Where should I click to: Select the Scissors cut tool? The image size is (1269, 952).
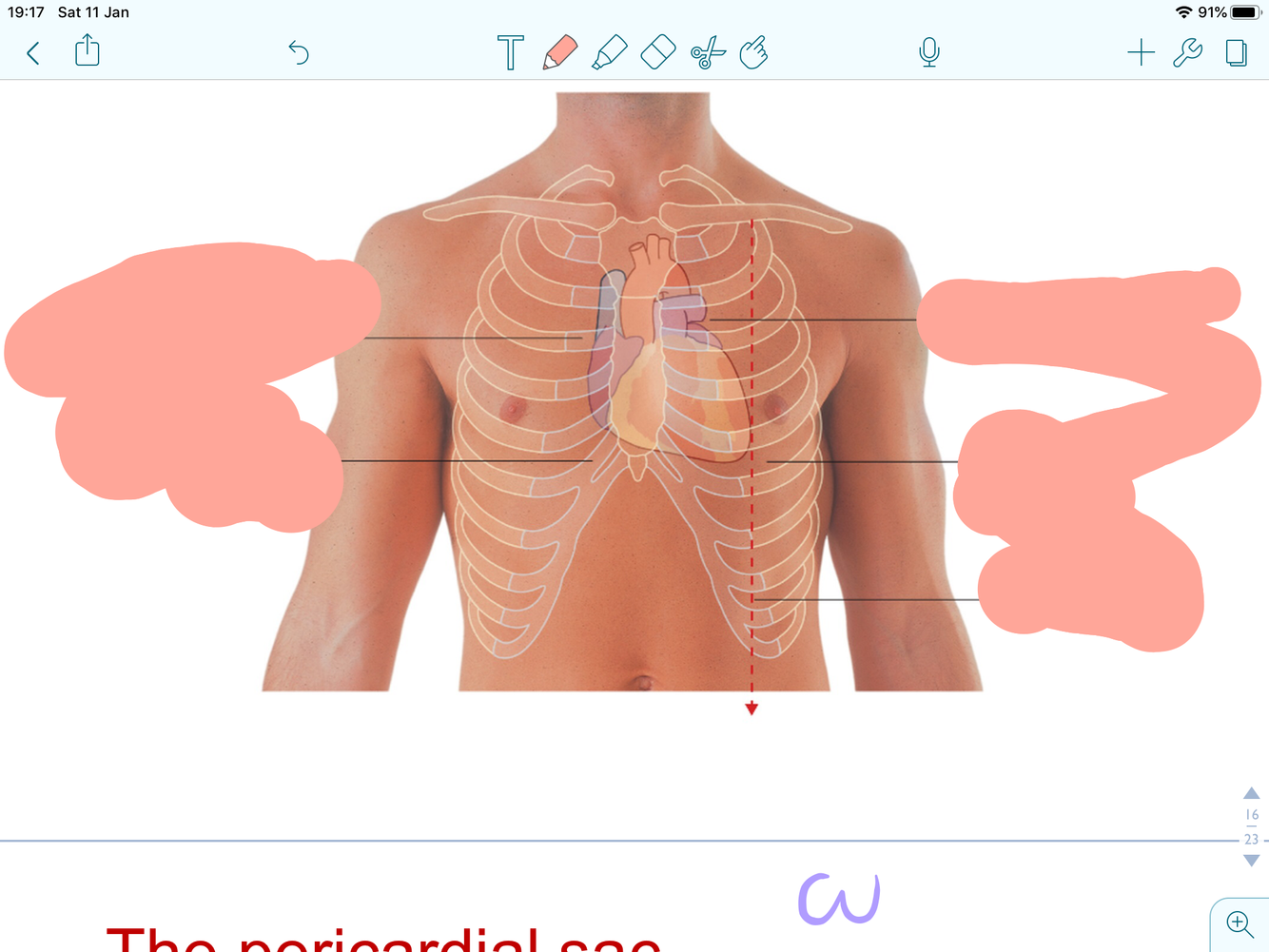click(708, 53)
